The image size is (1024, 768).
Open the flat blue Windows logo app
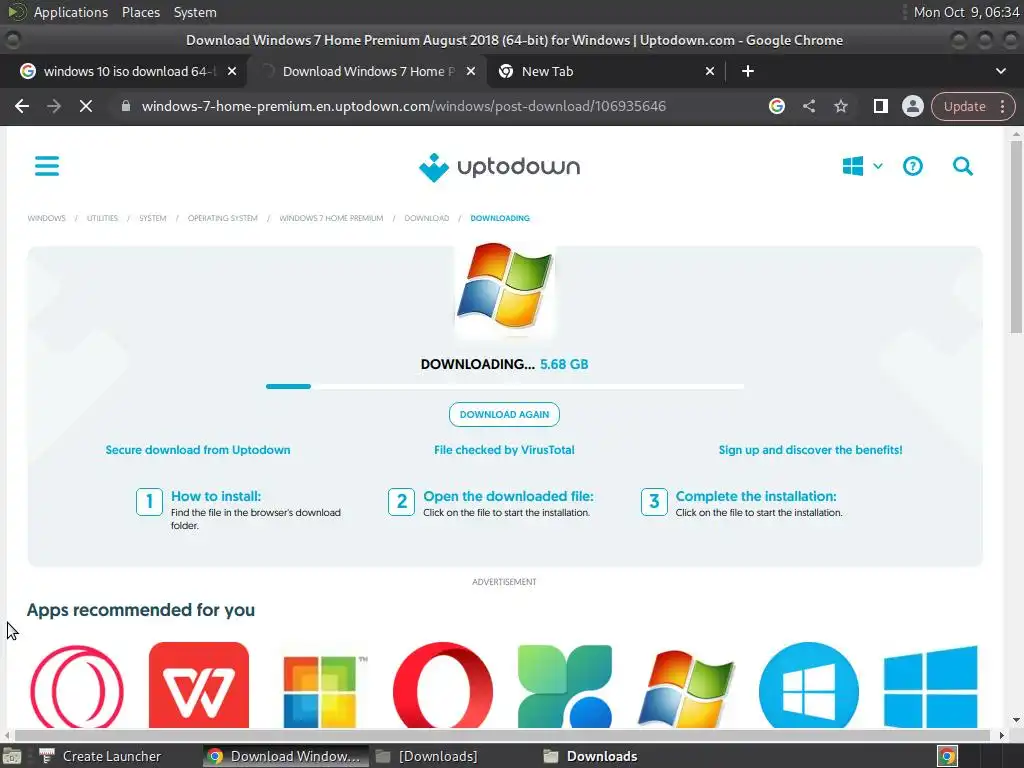tap(931, 686)
